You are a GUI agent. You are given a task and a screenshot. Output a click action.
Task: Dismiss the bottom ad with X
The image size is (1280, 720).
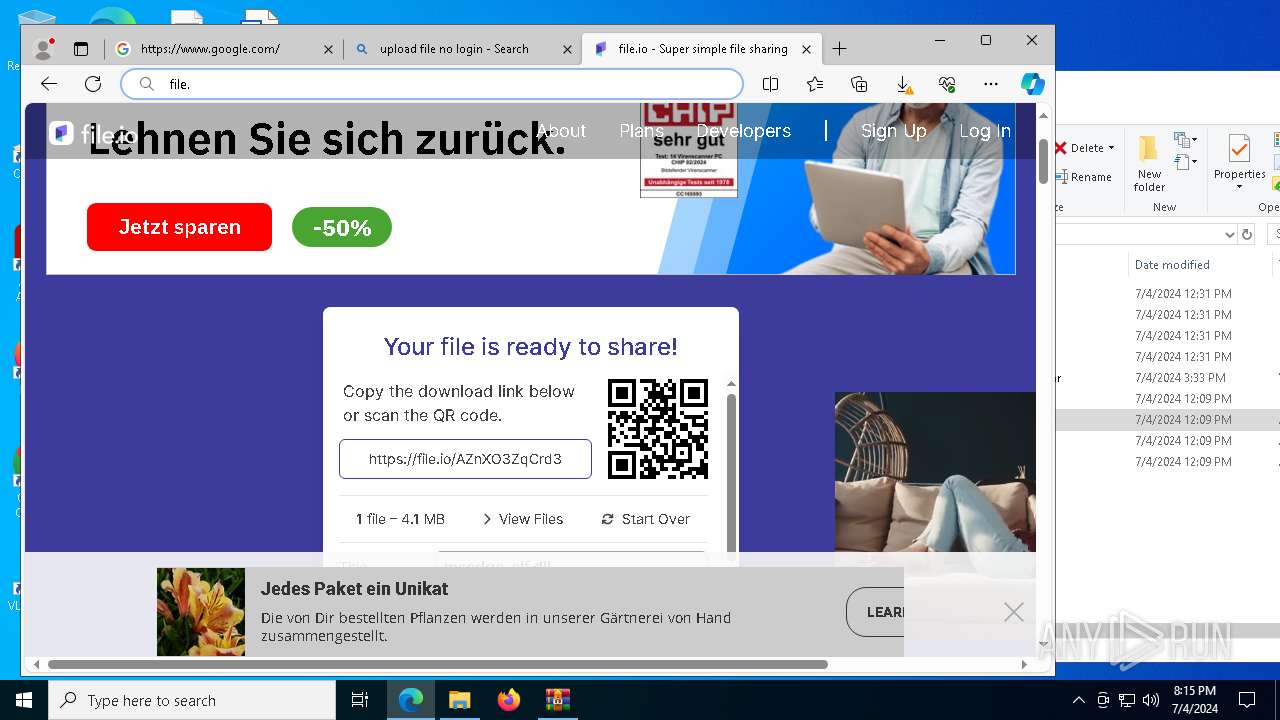click(x=1014, y=612)
